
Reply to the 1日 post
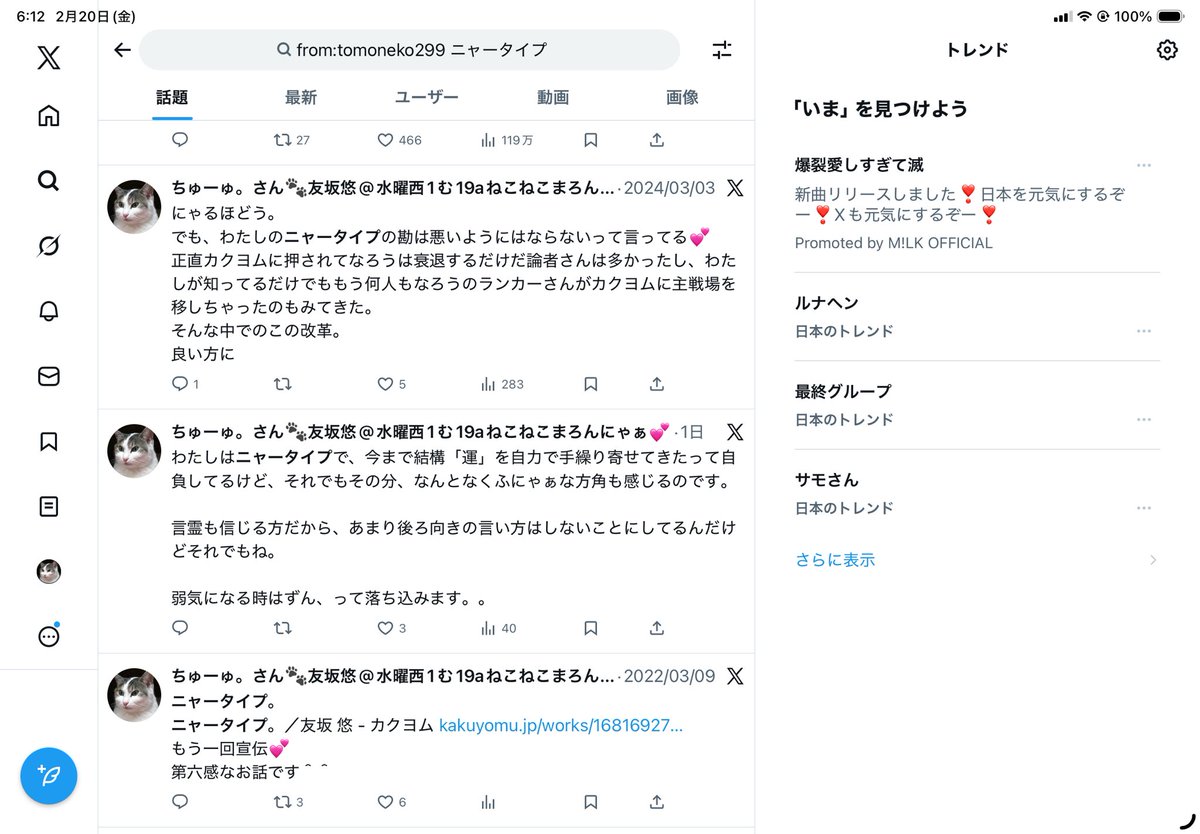click(x=180, y=628)
